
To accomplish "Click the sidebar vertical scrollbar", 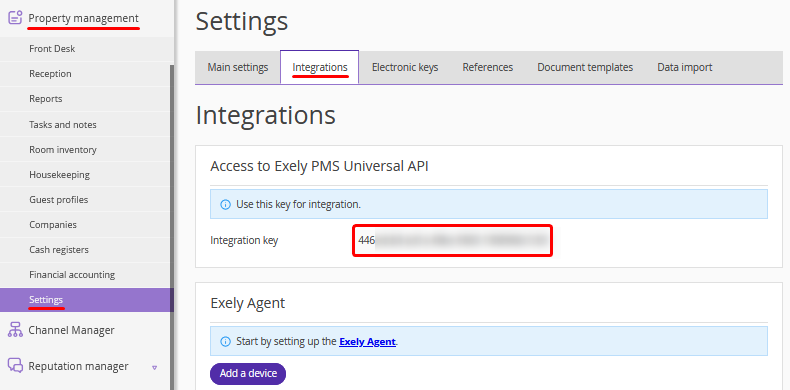I will [172, 227].
